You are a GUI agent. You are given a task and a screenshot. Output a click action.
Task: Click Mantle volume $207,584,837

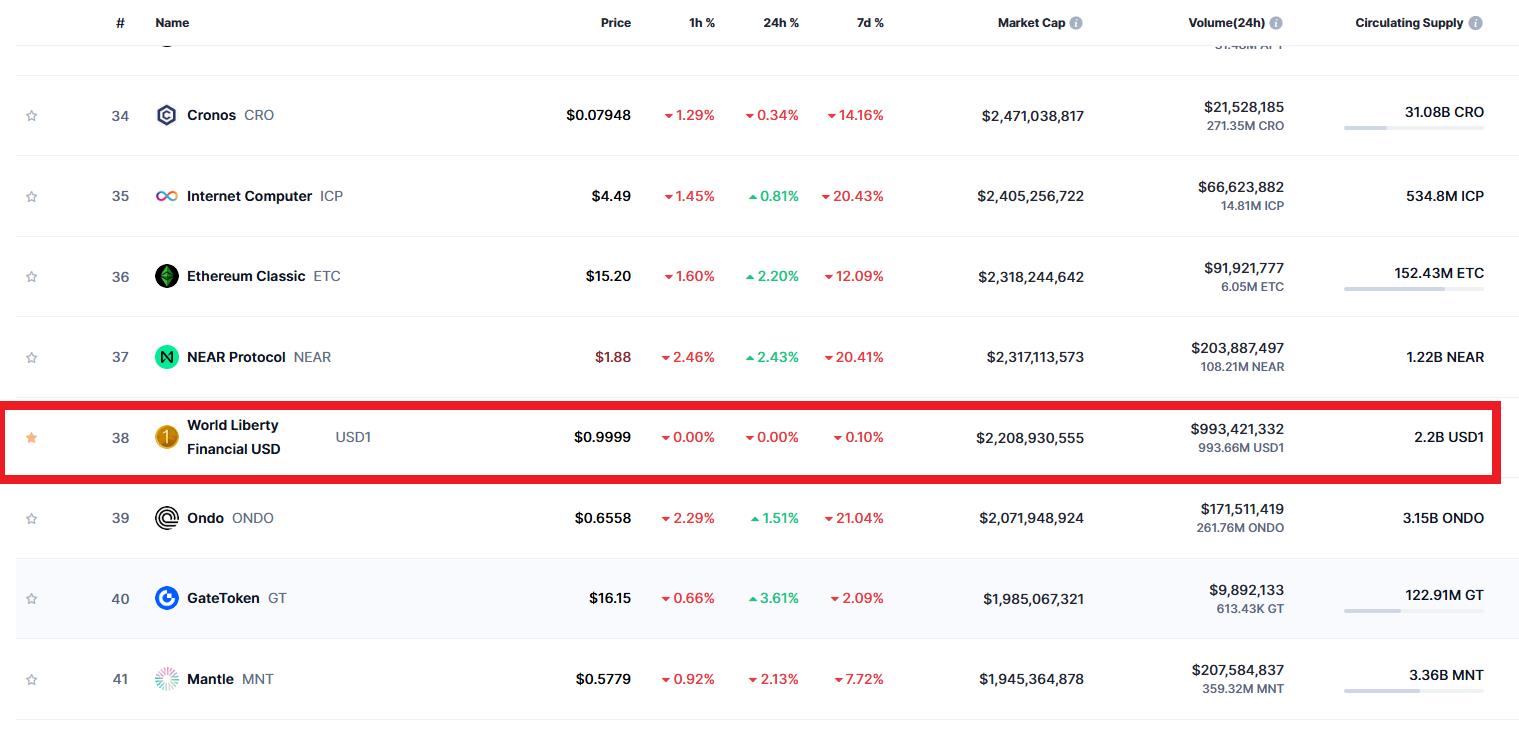(x=1238, y=670)
